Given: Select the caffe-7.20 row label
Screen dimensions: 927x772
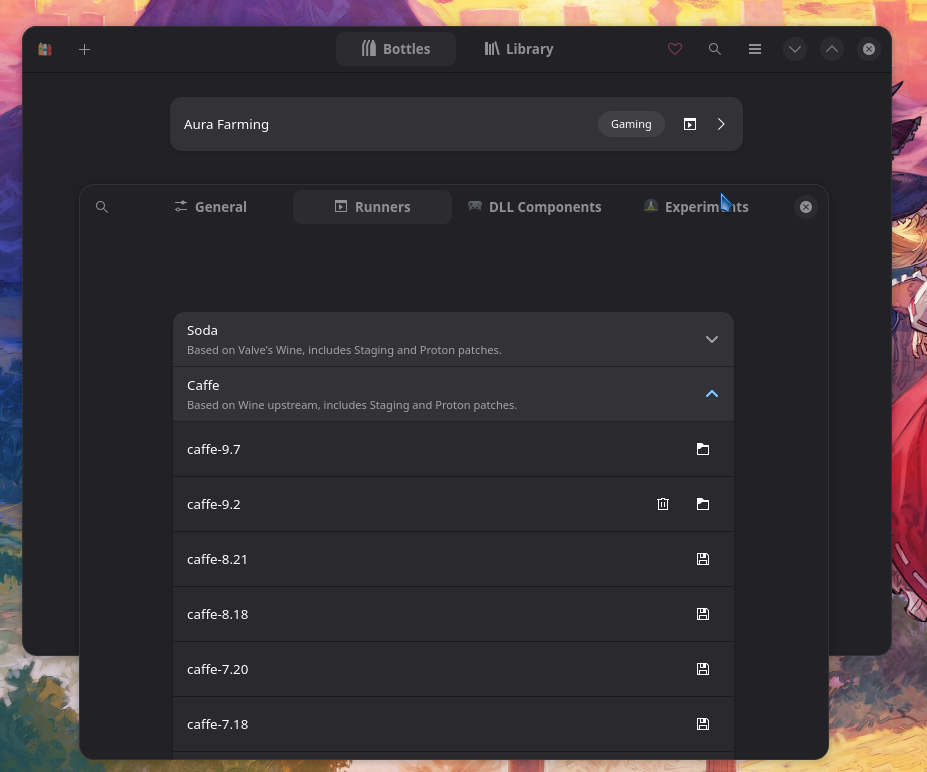Looking at the screenshot, I should (x=218, y=670).
